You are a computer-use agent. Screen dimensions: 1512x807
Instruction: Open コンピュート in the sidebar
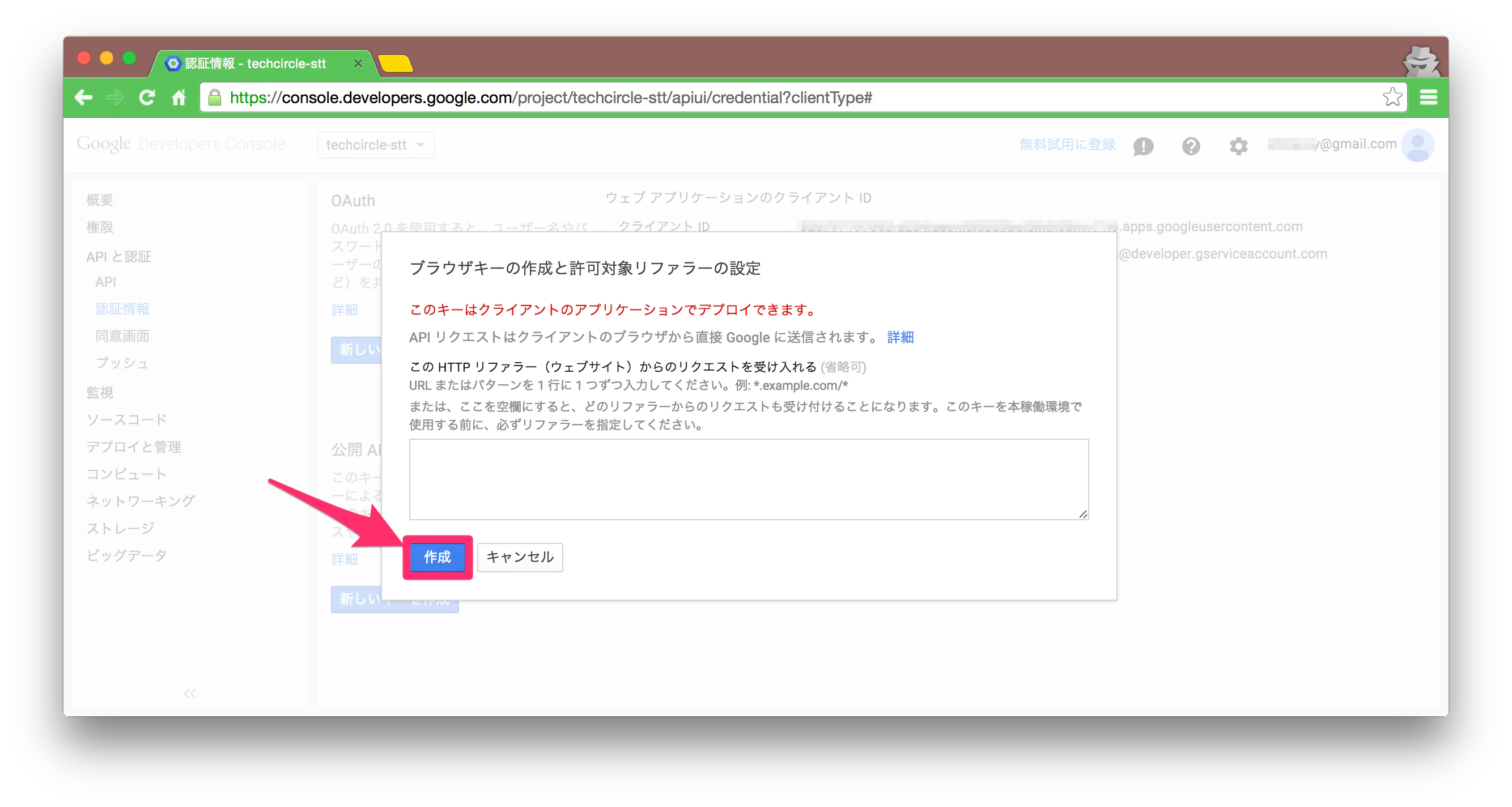[126, 474]
